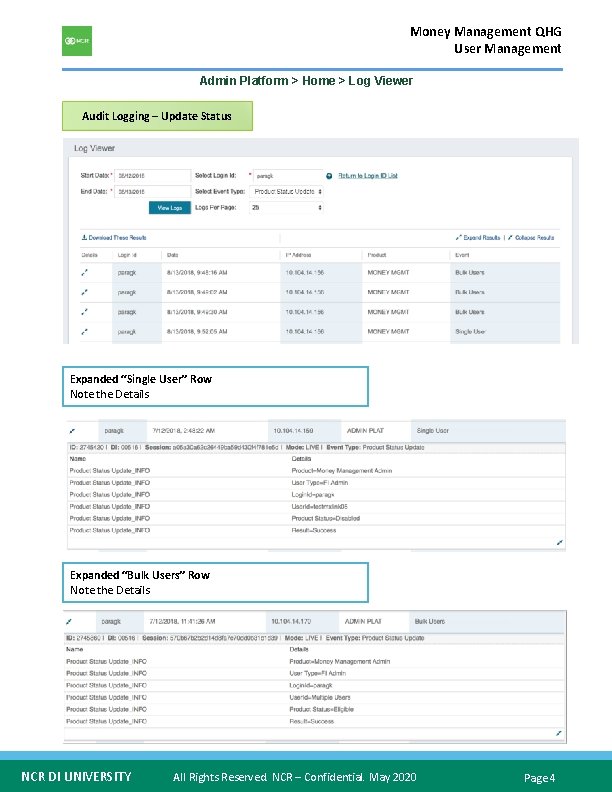The width and height of the screenshot is (612, 792).
Task: Open the Select Event Type dropdown
Action: (x=287, y=191)
